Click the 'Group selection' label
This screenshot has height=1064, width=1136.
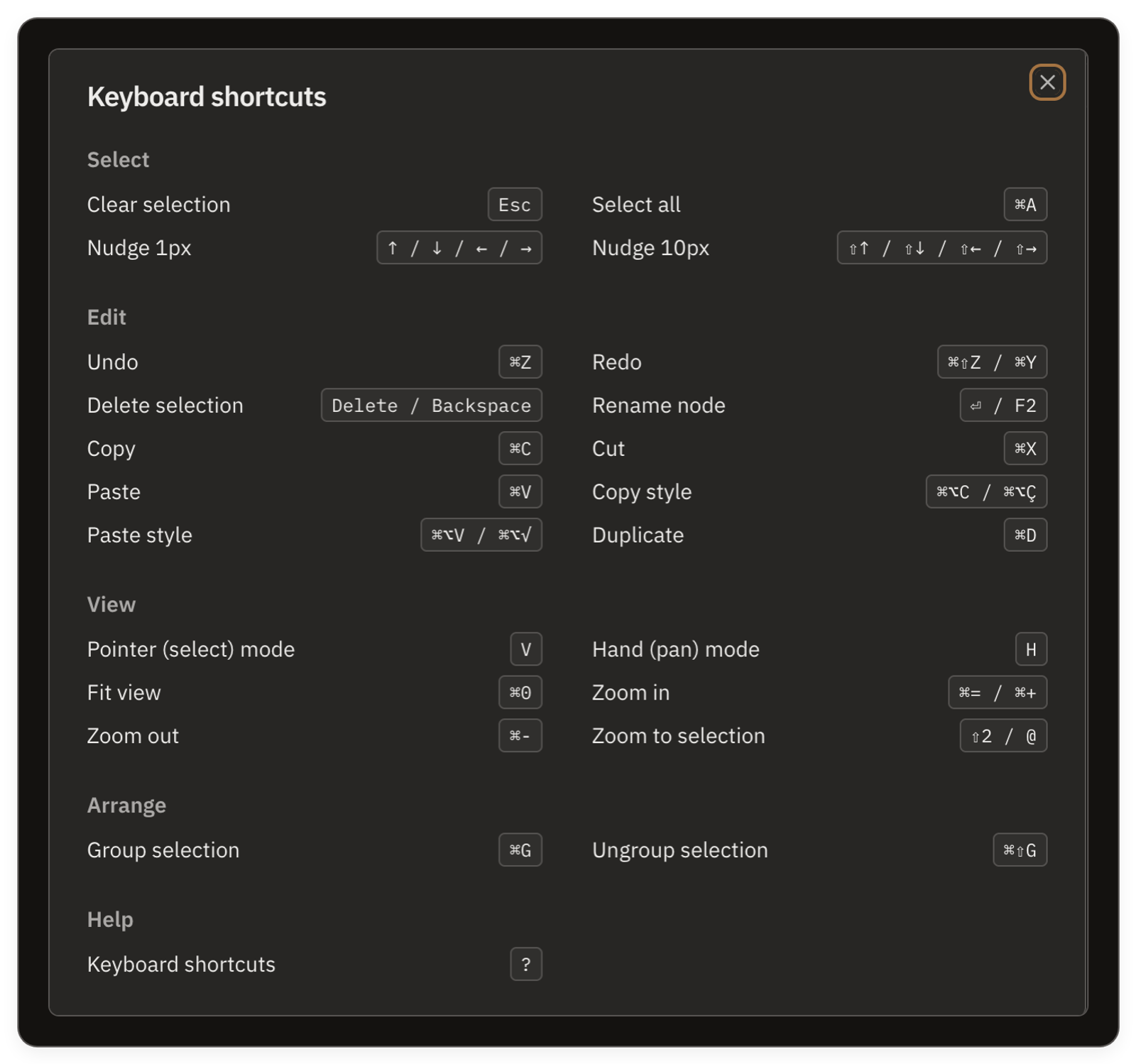click(163, 851)
